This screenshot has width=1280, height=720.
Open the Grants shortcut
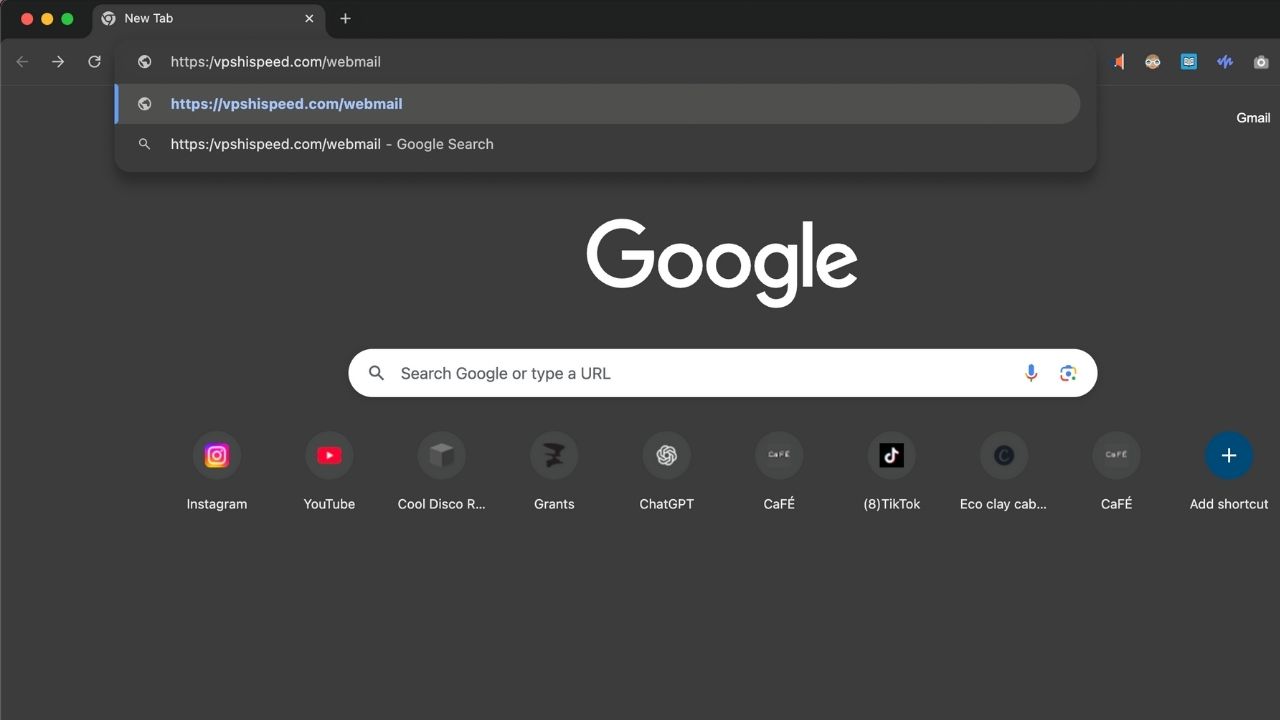pyautogui.click(x=554, y=471)
